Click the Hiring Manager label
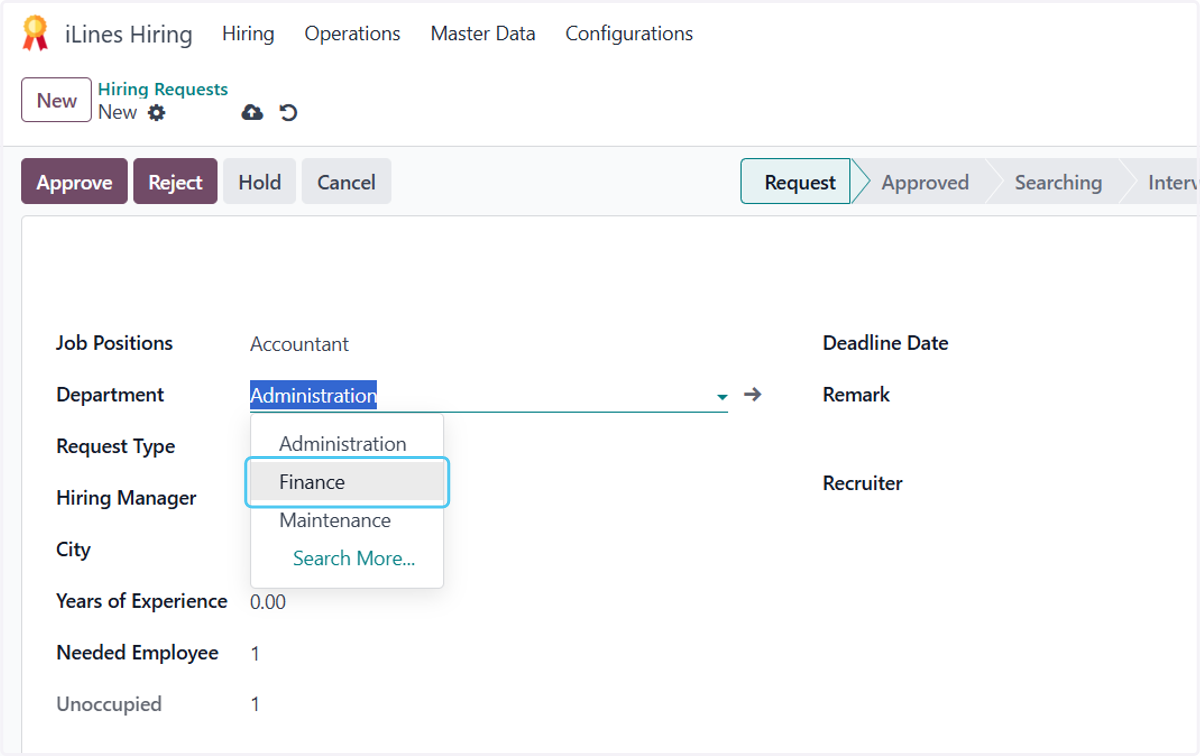The width and height of the screenshot is (1200, 756). (x=126, y=498)
